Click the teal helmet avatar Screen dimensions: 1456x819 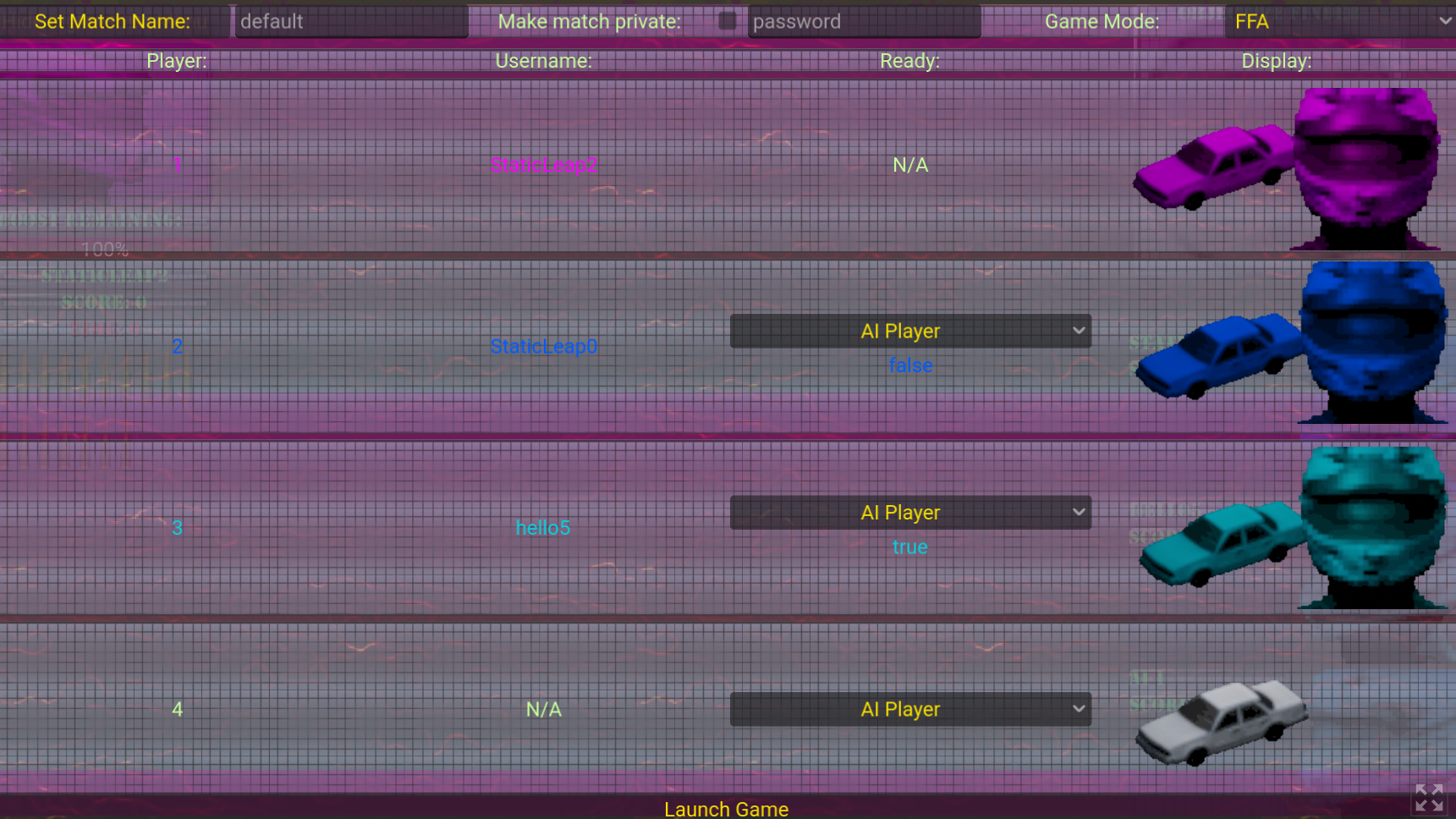tap(1372, 528)
